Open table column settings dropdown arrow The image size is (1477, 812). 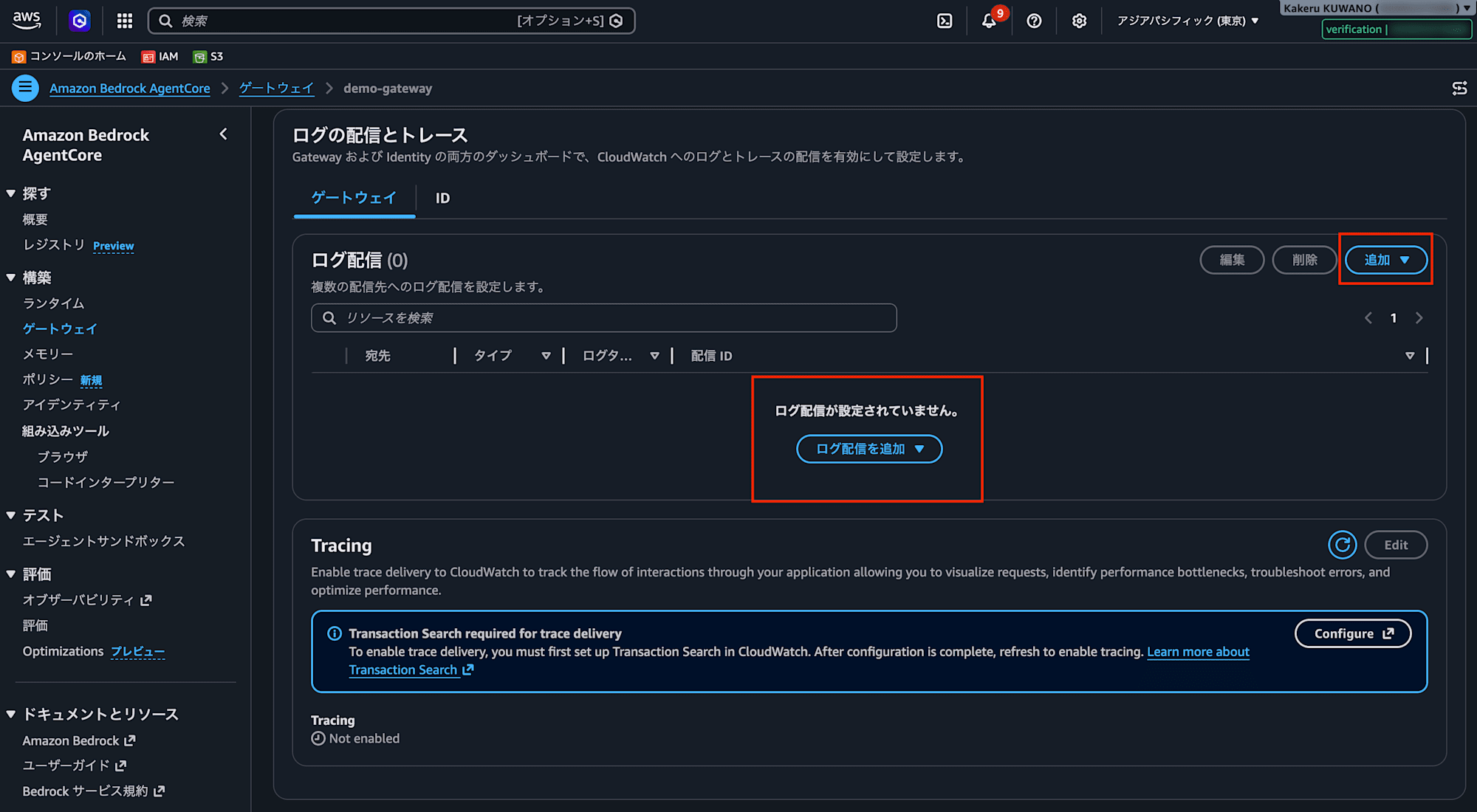[1410, 356]
